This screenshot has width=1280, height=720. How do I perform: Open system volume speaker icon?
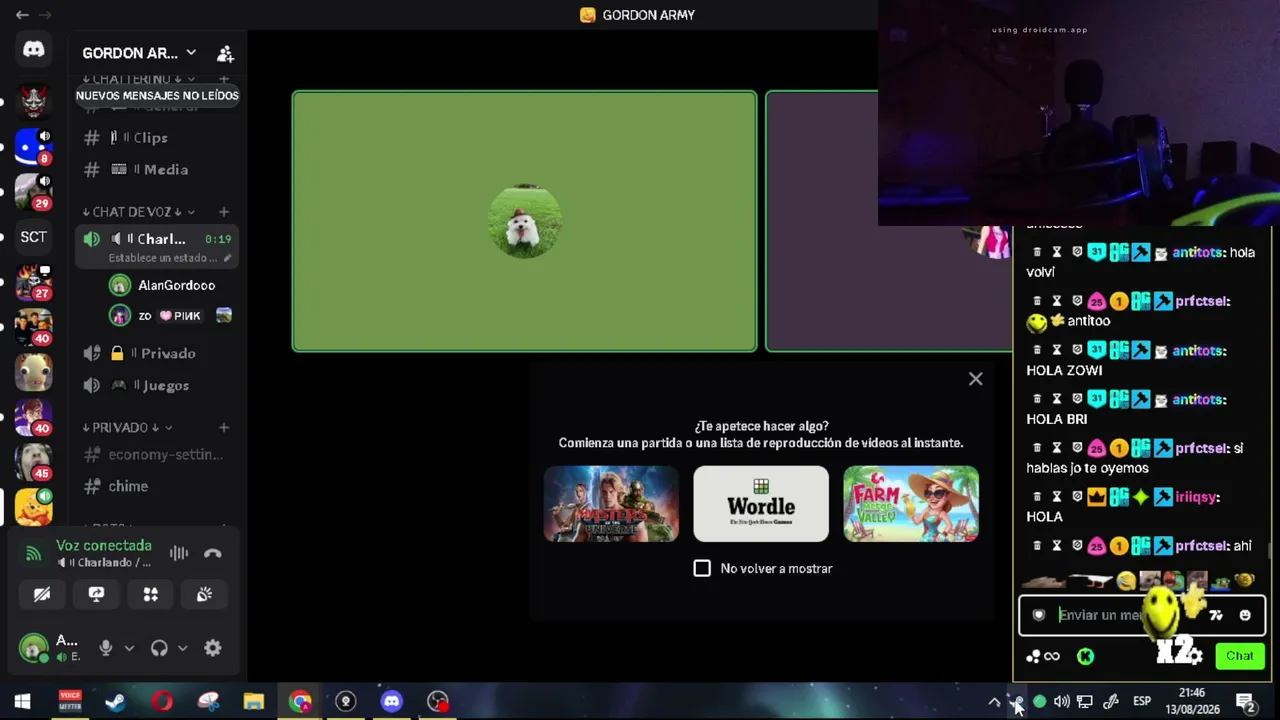tap(1061, 702)
